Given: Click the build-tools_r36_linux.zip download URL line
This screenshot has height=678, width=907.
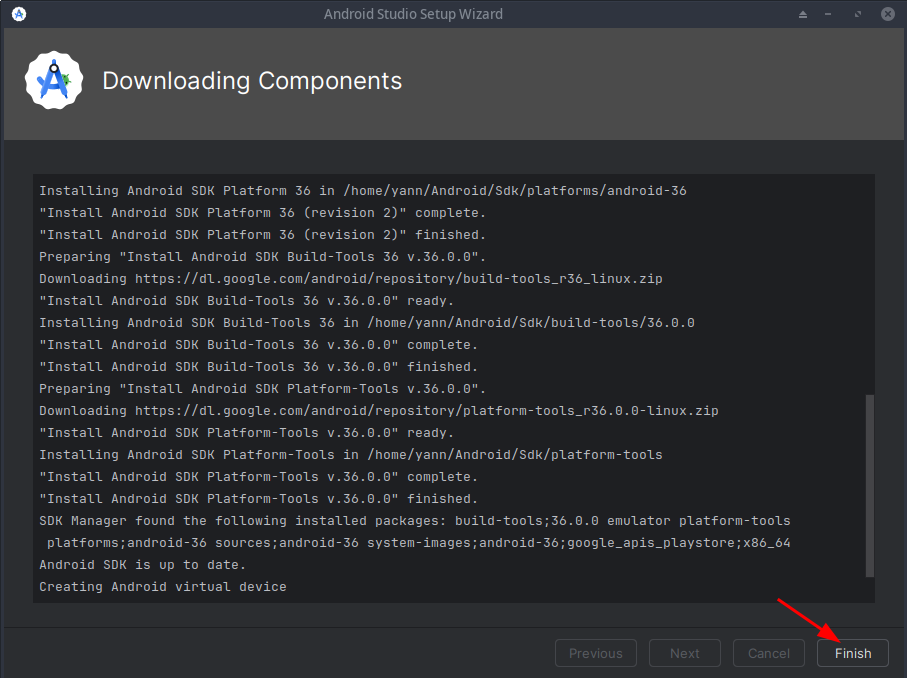Looking at the screenshot, I should click(x=350, y=279).
